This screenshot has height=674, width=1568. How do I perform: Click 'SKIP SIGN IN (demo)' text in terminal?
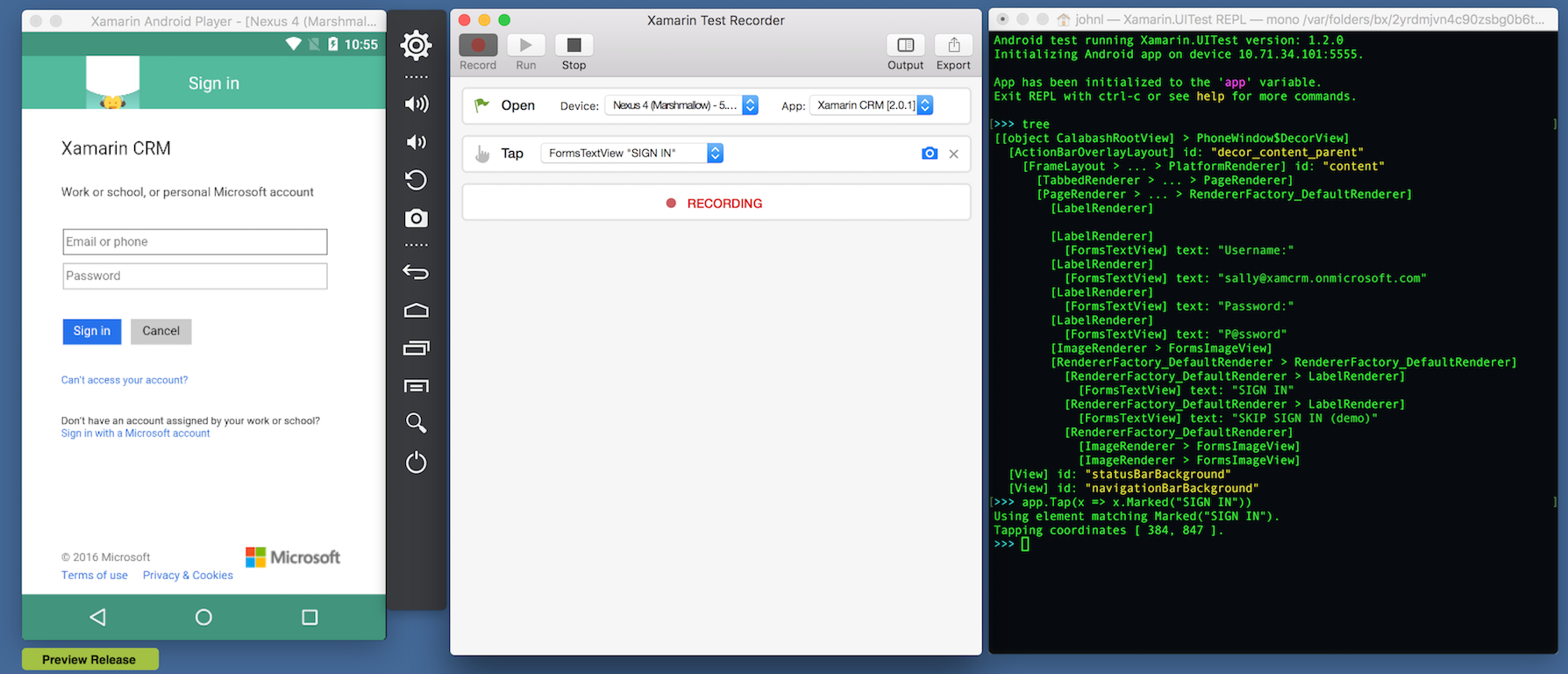[1305, 419]
